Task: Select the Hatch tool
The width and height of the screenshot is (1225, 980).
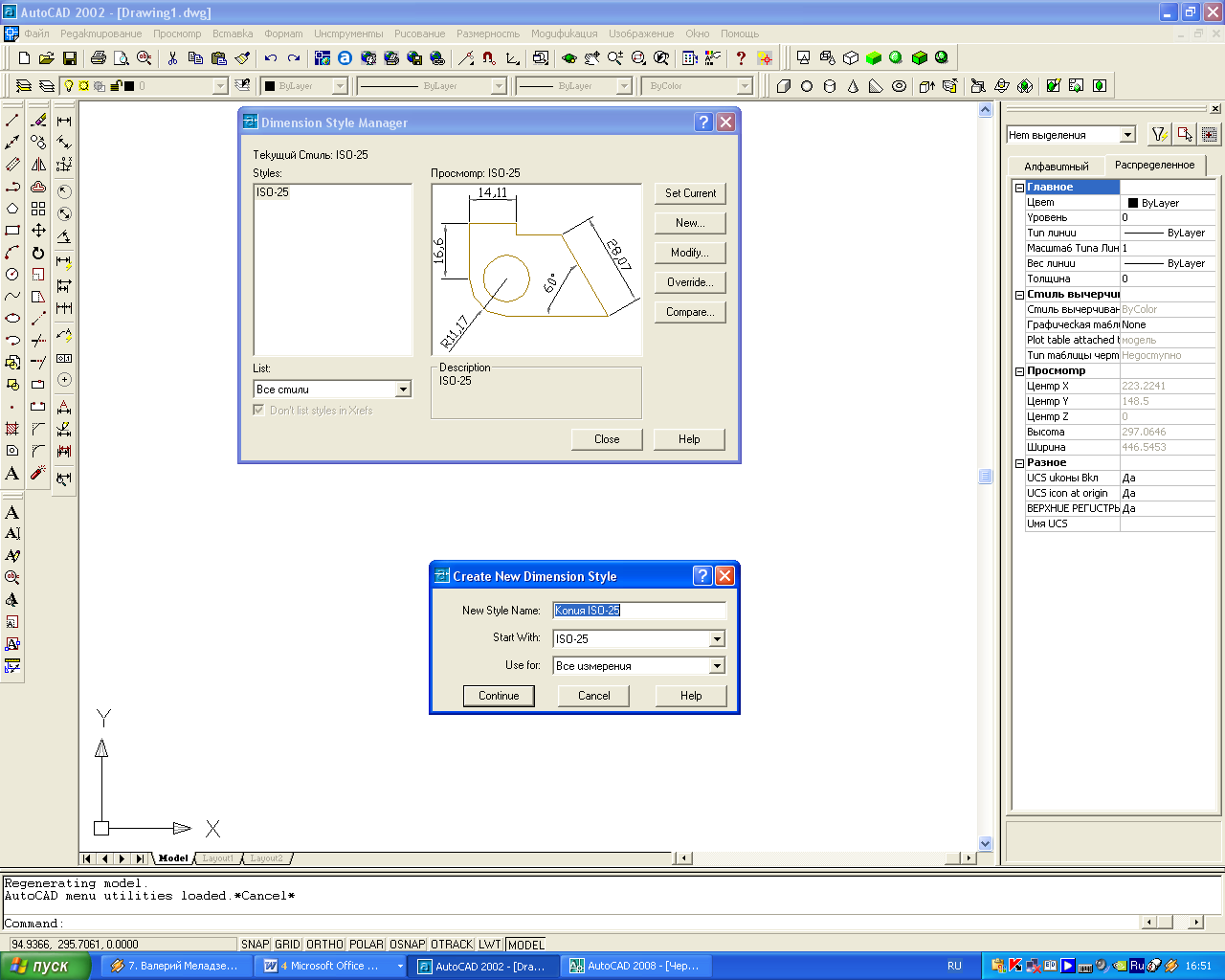Action: coord(12,428)
